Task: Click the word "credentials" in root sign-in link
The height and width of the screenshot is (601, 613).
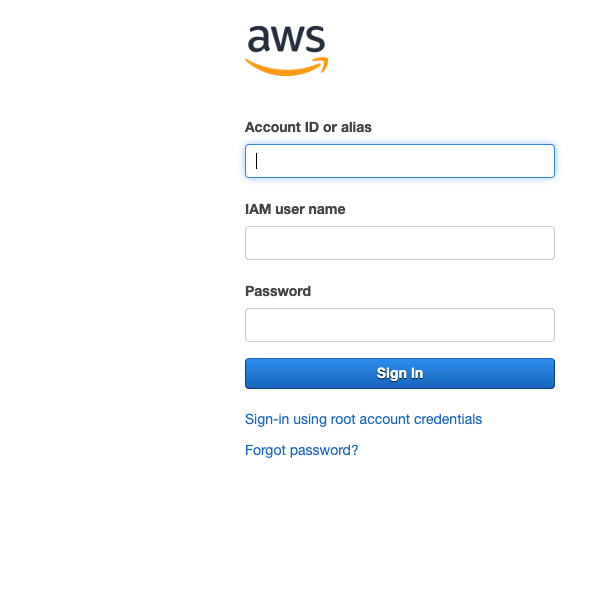Action: pyautogui.click(x=448, y=419)
